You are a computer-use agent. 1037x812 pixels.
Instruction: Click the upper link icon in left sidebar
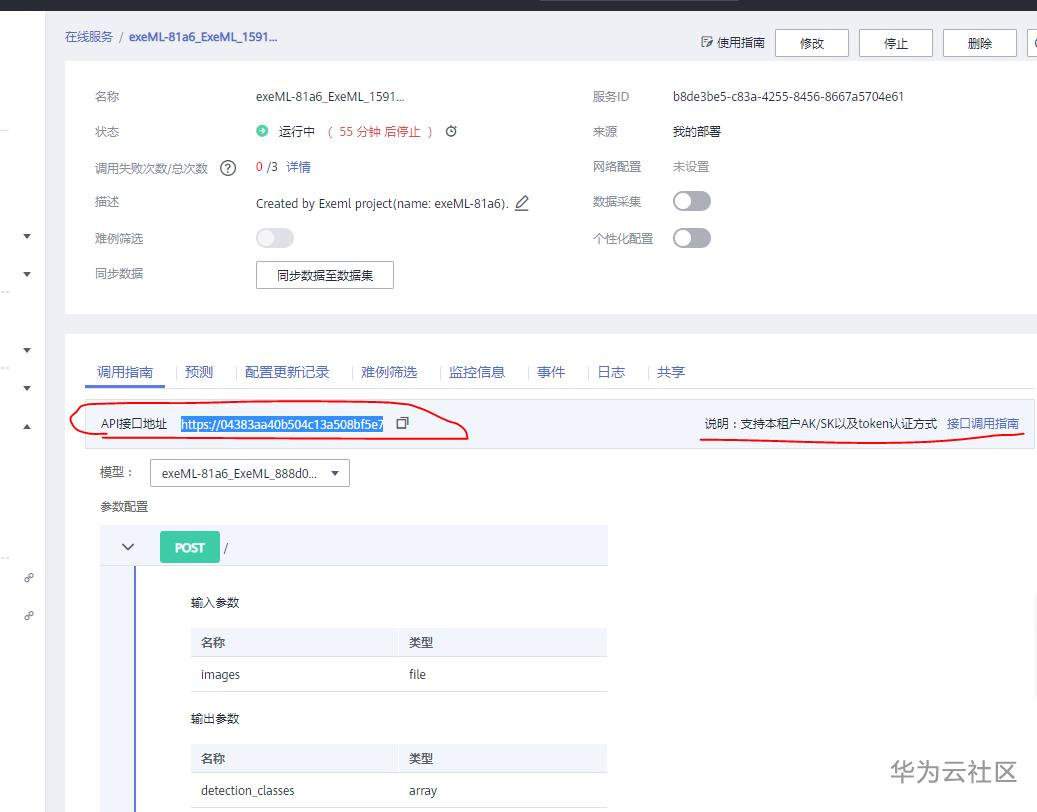click(28, 578)
